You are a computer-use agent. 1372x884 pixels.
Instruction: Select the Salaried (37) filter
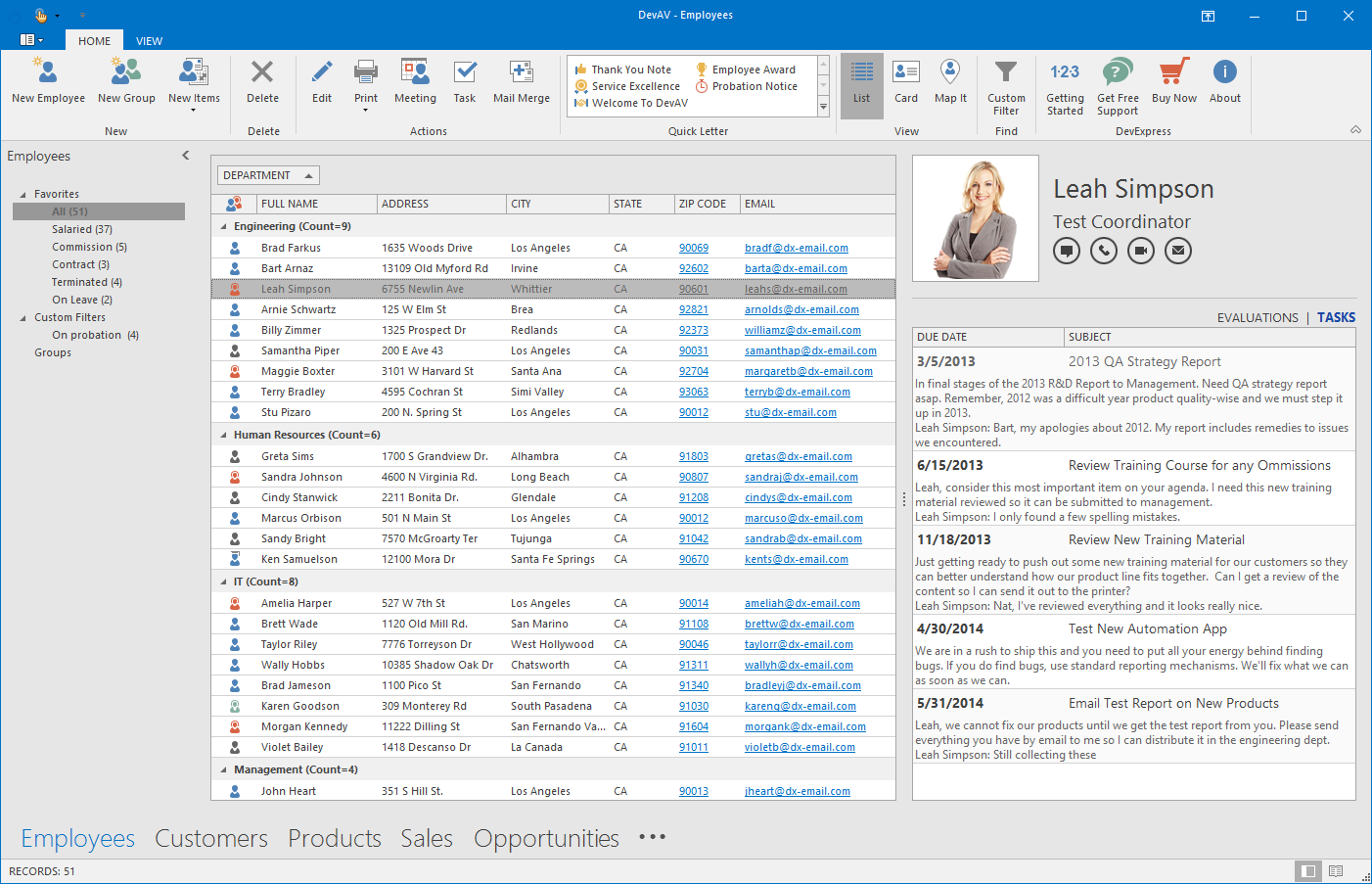click(82, 229)
